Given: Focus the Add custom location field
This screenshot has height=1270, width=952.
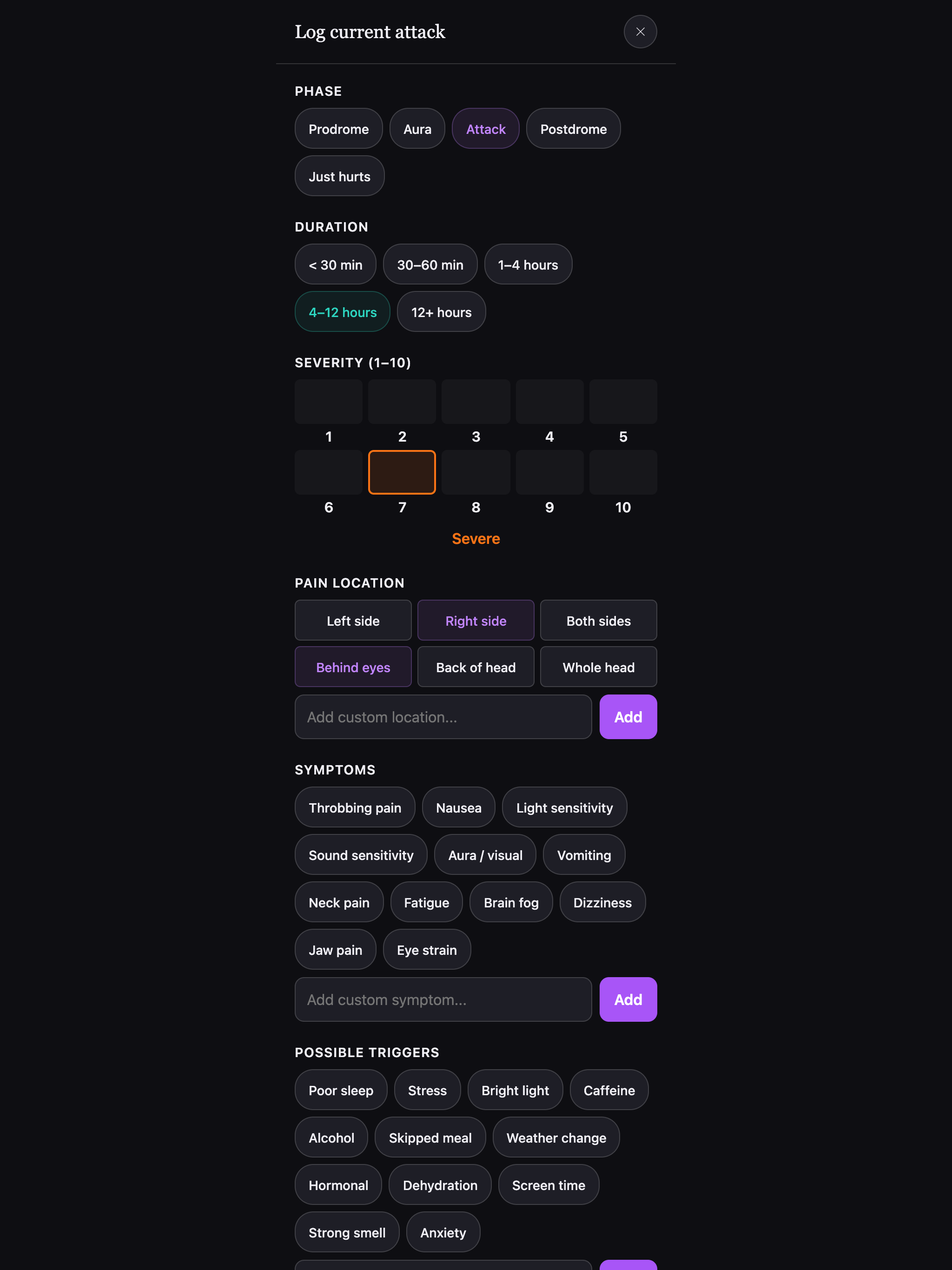Looking at the screenshot, I should tap(443, 716).
